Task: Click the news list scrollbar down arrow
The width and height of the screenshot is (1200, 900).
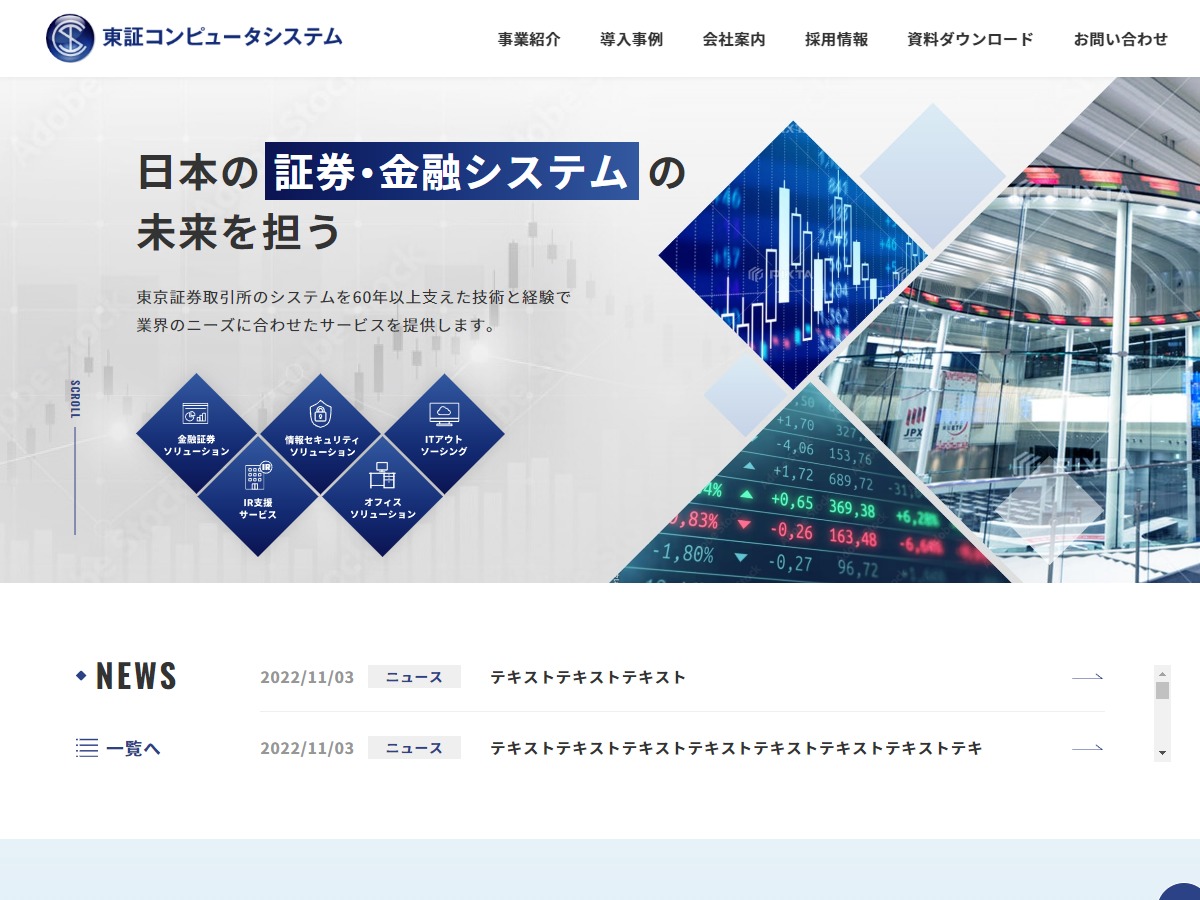Action: (x=1162, y=753)
